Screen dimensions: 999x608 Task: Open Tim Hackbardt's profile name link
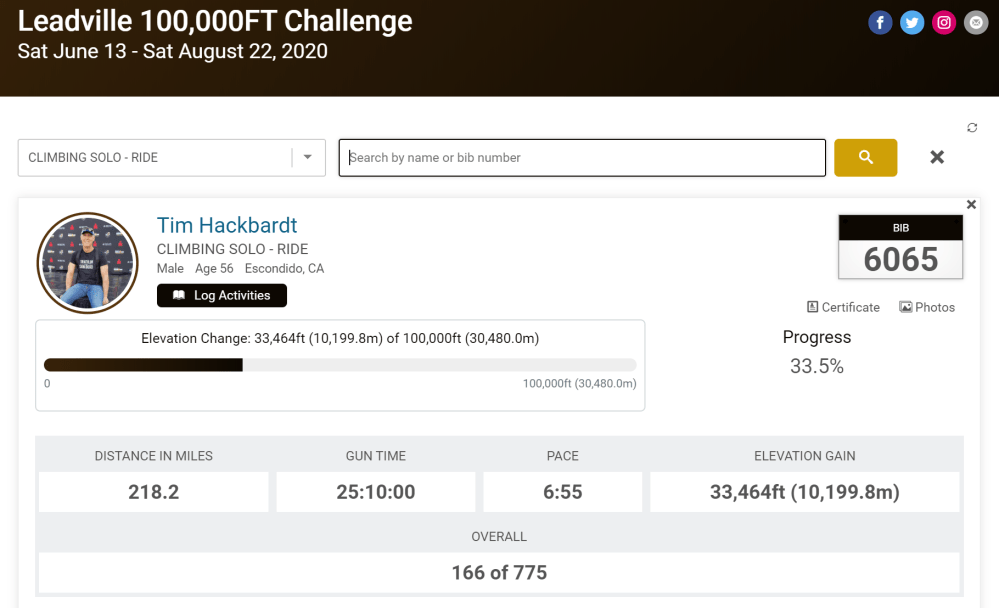click(x=227, y=225)
